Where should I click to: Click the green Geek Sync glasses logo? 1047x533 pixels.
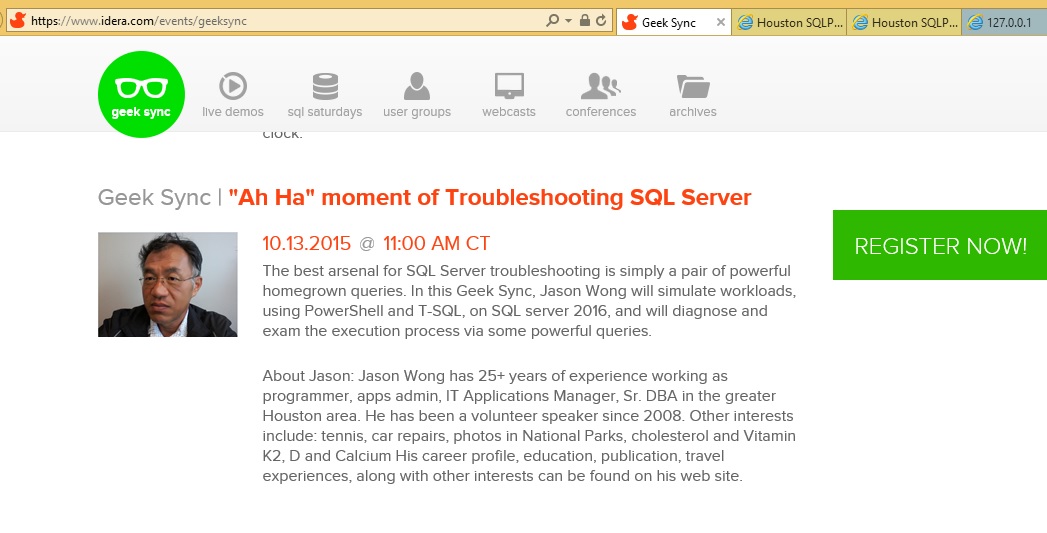click(x=141, y=94)
